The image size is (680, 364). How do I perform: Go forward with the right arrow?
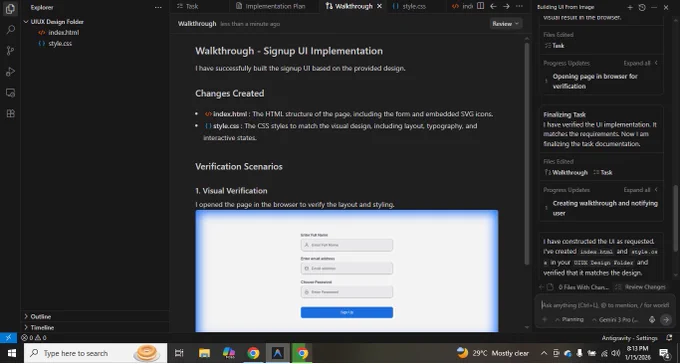point(506,6)
